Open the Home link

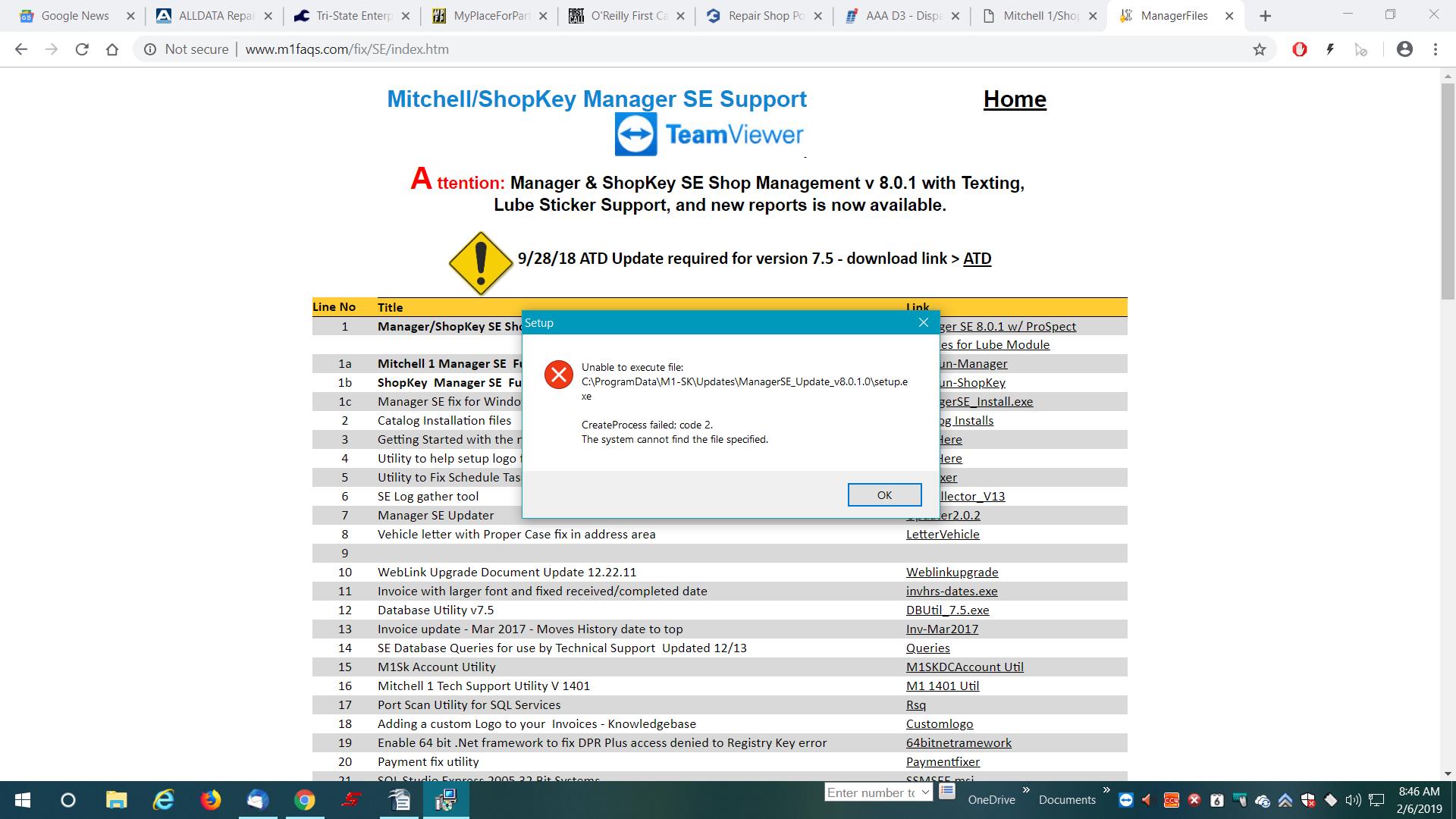pos(1015,99)
